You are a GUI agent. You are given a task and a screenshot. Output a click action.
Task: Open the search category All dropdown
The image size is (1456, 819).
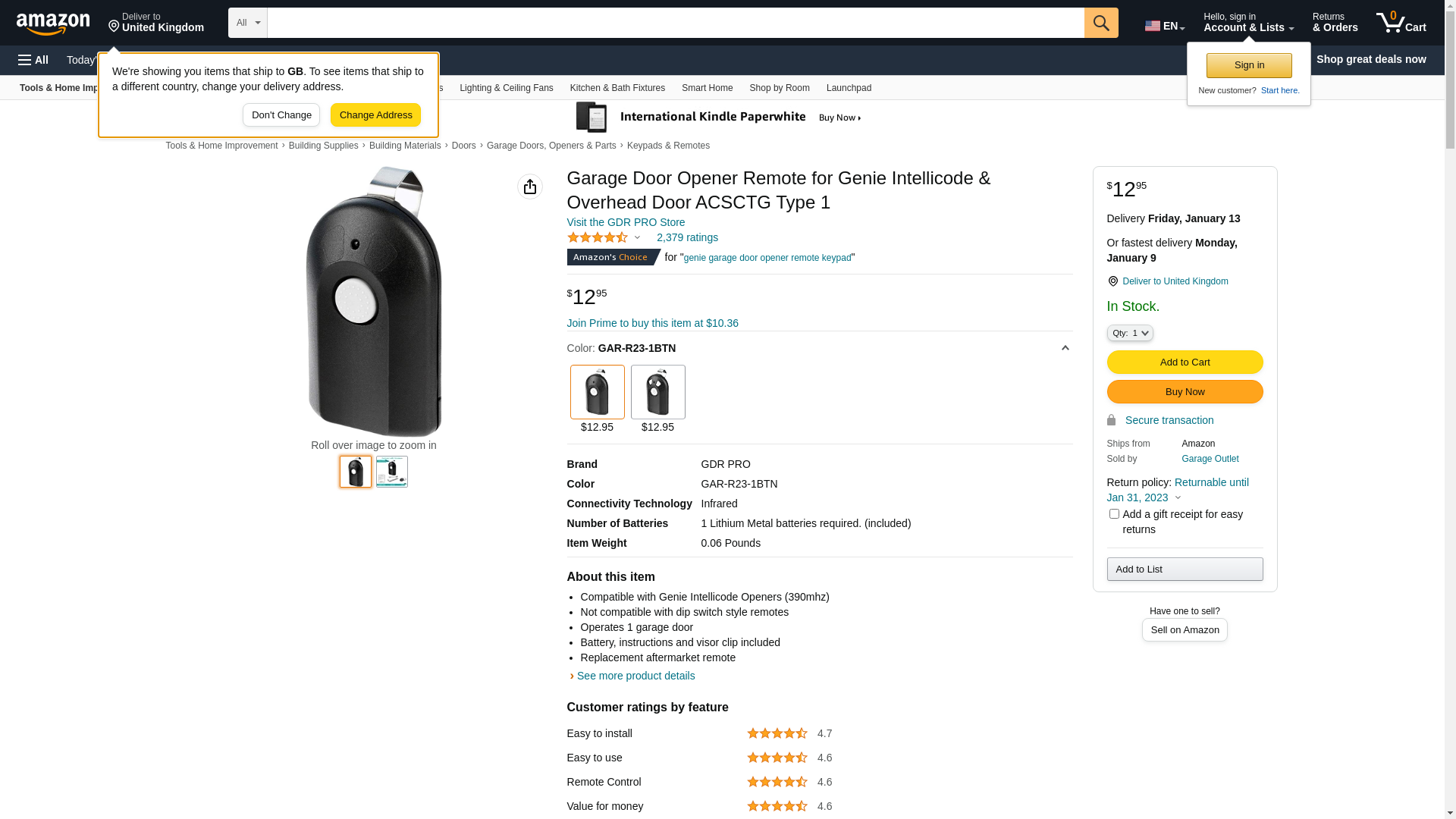(x=247, y=23)
